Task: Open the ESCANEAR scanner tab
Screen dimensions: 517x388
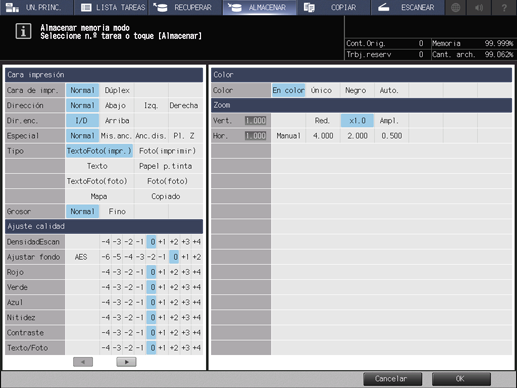Action: coord(407,7)
